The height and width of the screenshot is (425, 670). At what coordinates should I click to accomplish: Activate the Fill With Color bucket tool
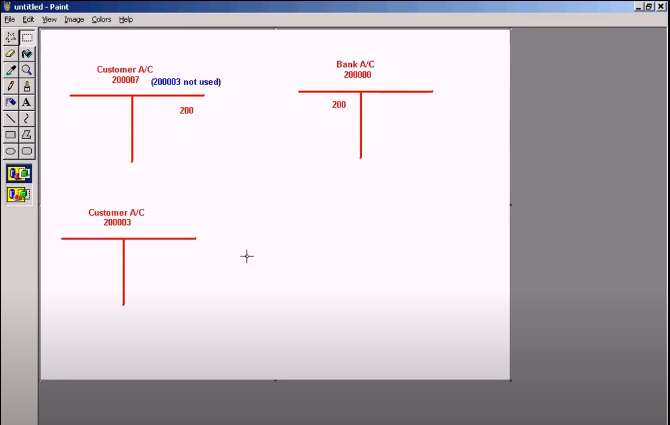(27, 54)
